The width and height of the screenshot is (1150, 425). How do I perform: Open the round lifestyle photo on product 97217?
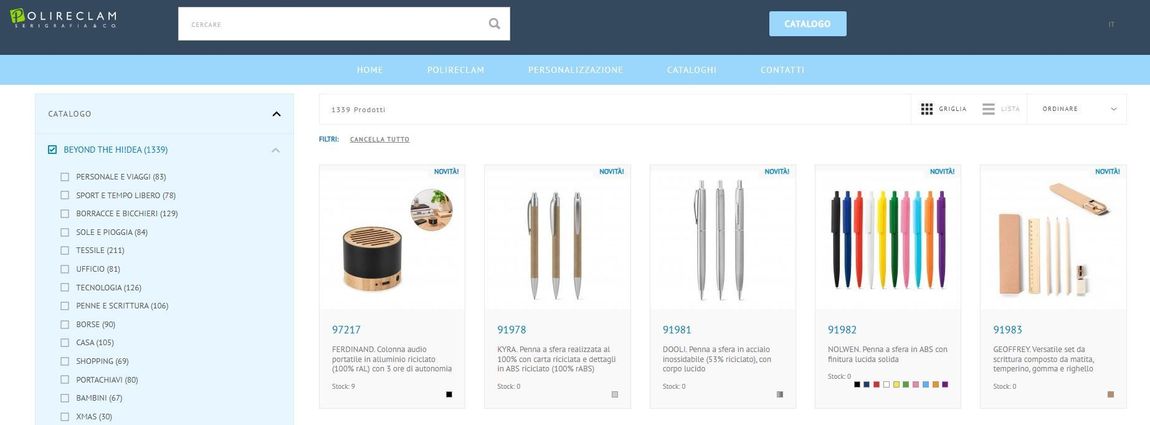click(x=431, y=209)
